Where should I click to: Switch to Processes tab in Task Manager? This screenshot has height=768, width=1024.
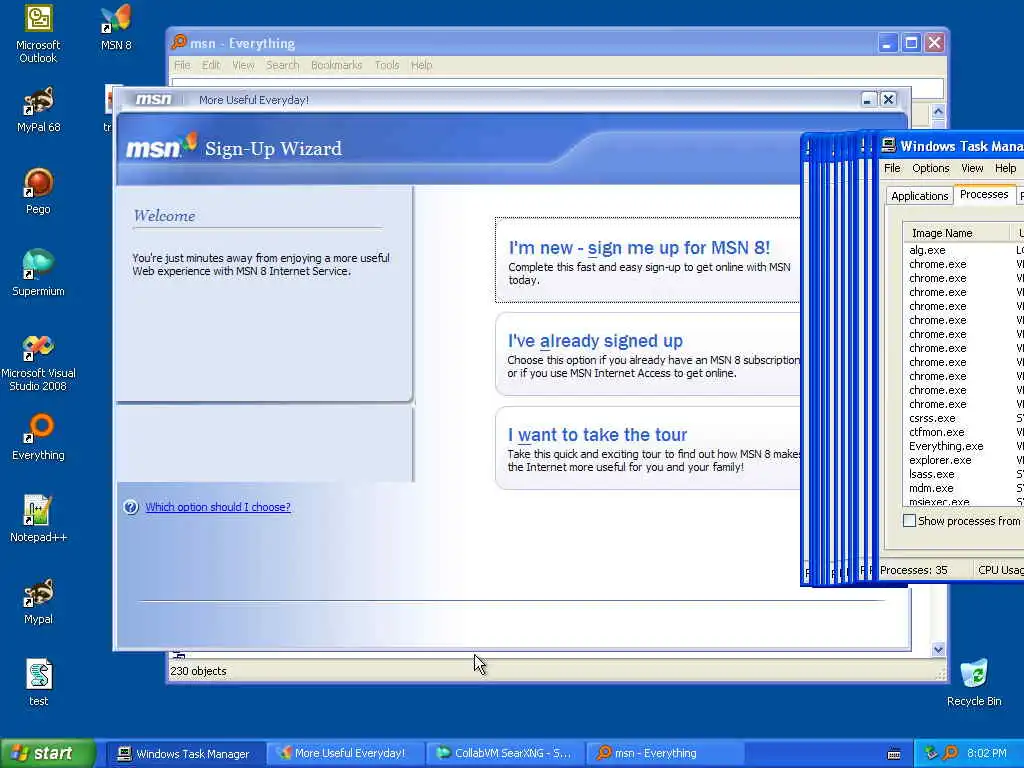984,195
